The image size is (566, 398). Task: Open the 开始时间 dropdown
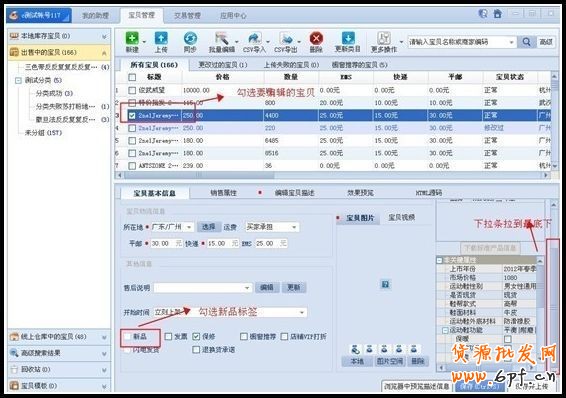coord(302,312)
